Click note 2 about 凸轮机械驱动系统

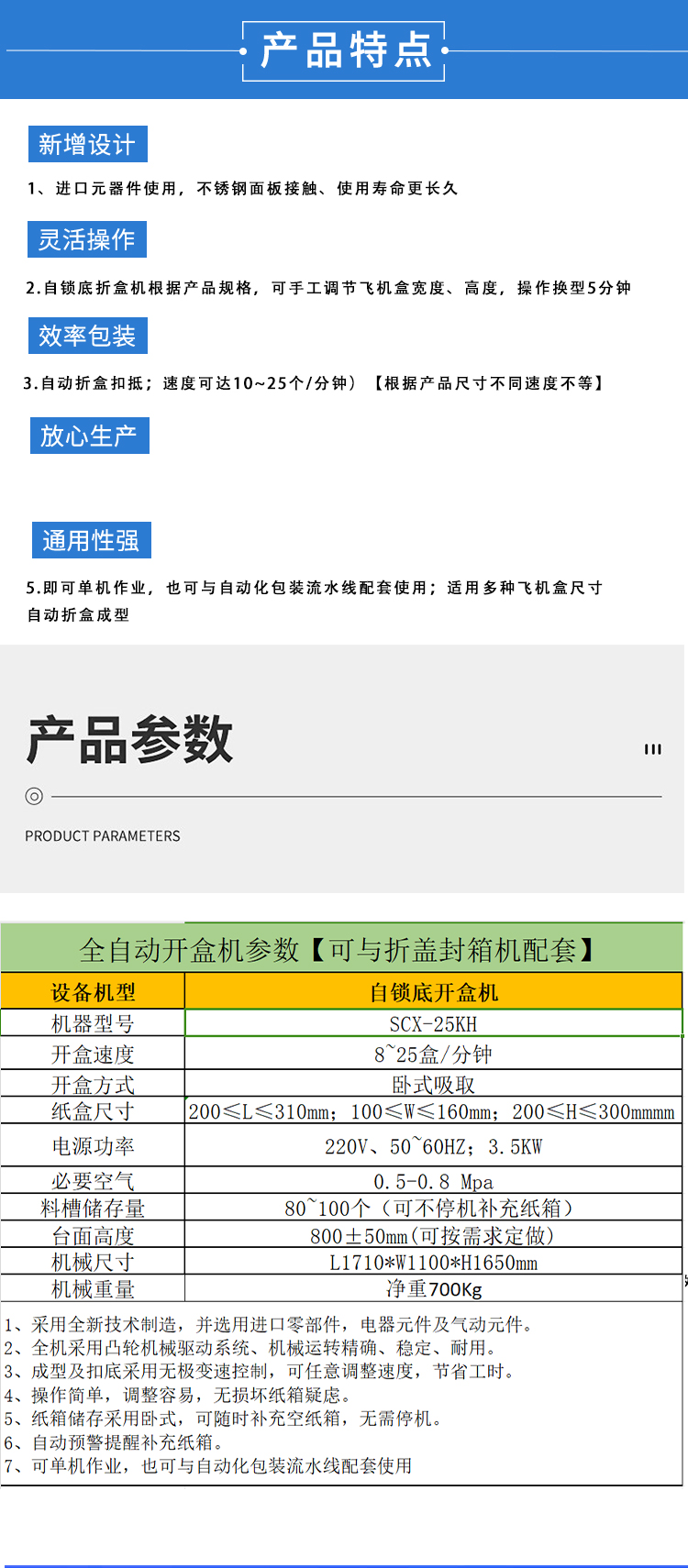250,1347
